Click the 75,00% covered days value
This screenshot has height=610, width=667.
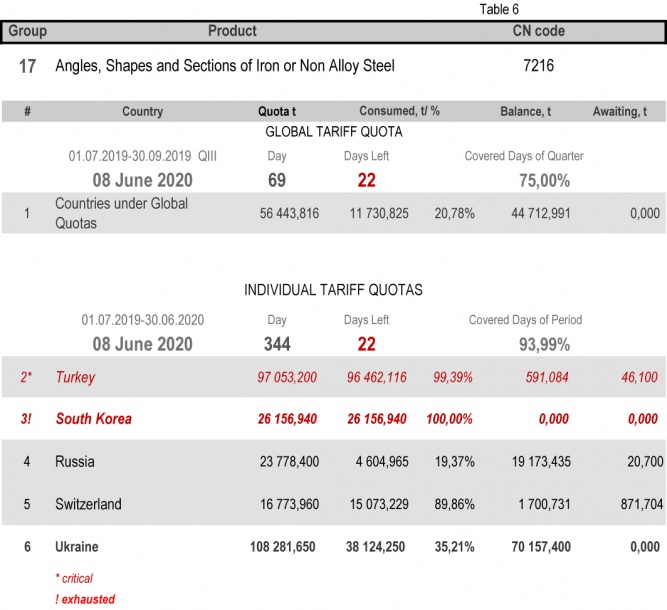[544, 180]
